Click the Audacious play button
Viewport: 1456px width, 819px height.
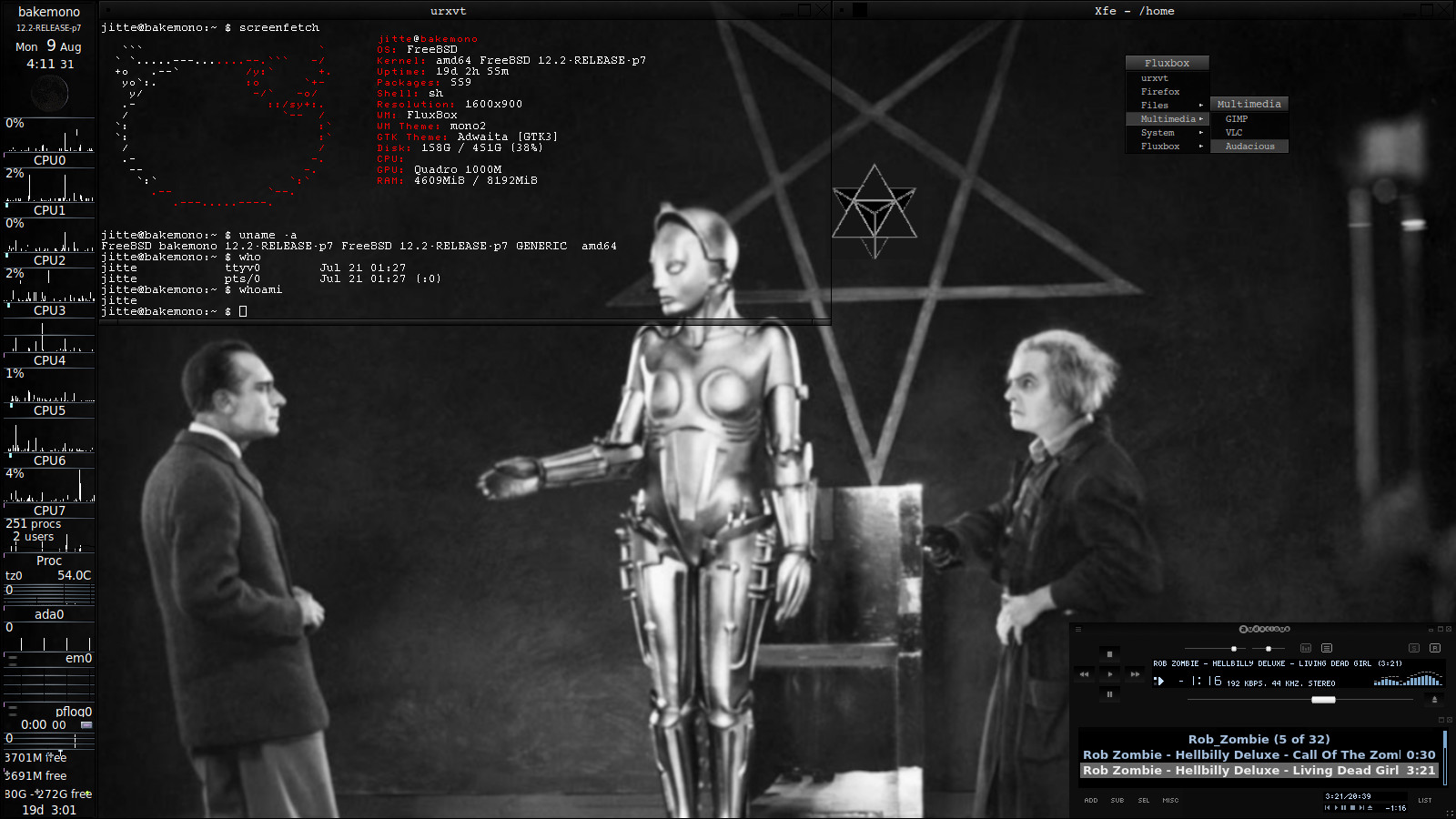click(x=1109, y=674)
